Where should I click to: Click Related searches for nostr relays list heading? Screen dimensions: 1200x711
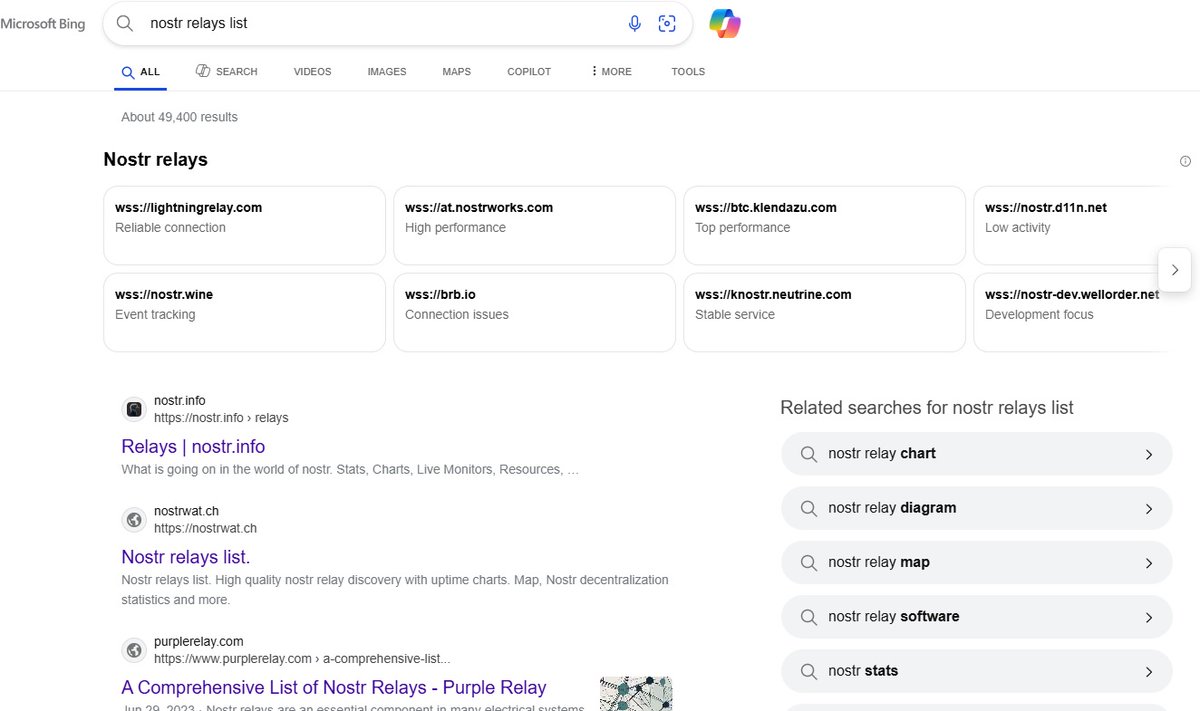[927, 408]
